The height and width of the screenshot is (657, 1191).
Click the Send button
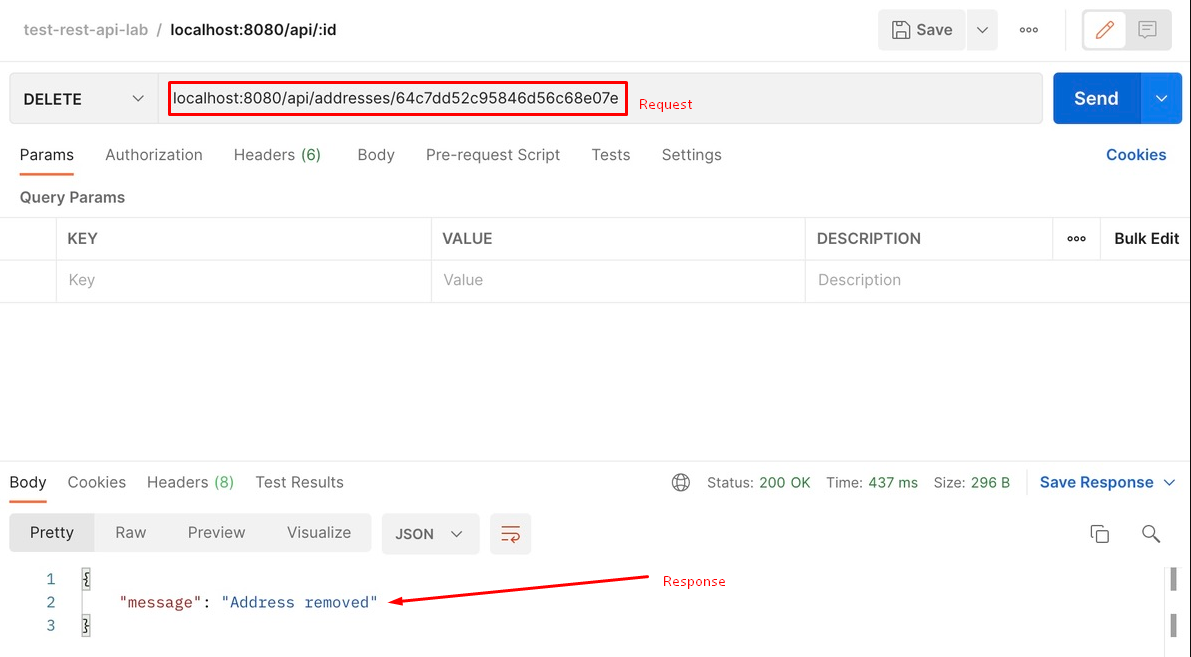coord(1095,98)
